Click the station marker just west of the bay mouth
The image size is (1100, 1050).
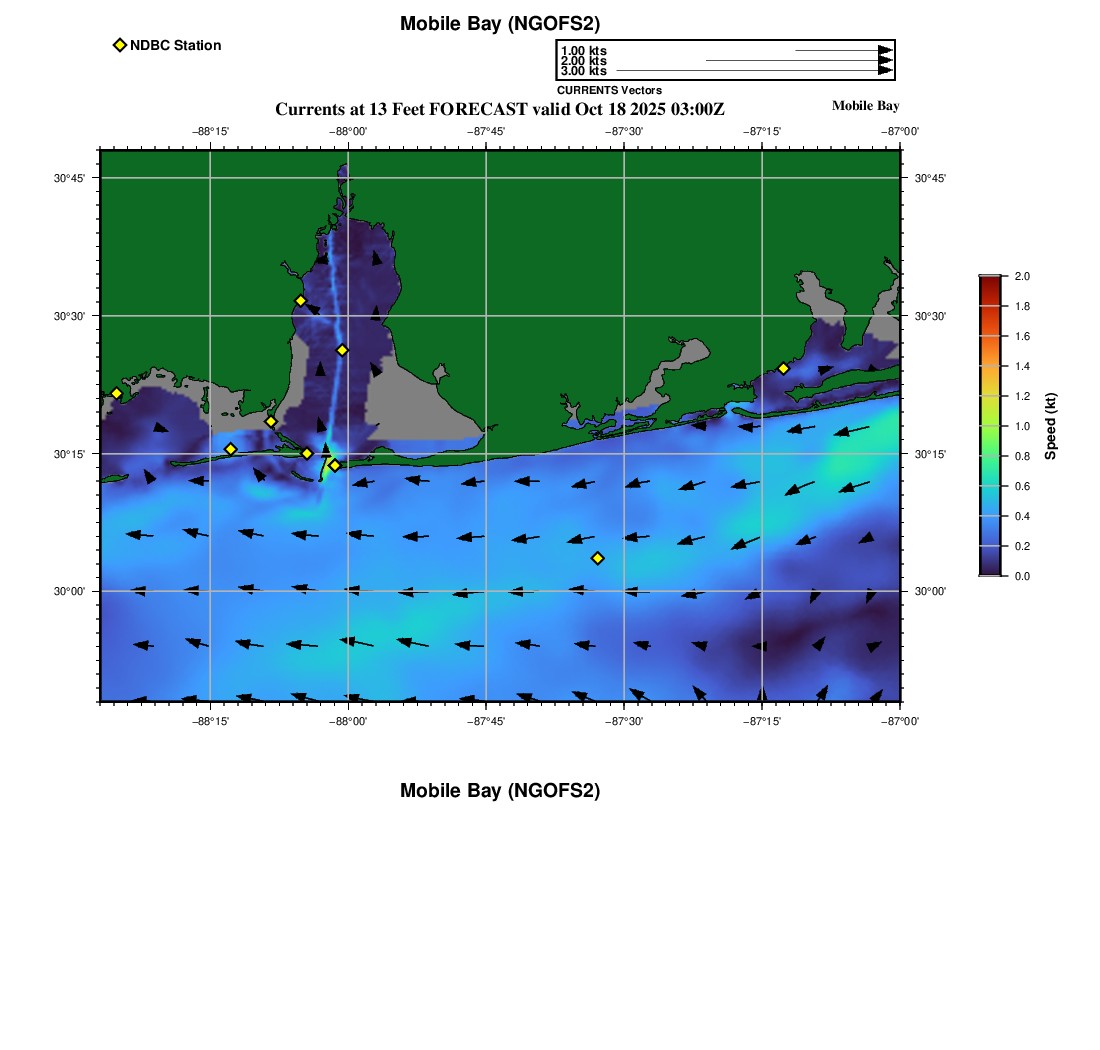307,453
